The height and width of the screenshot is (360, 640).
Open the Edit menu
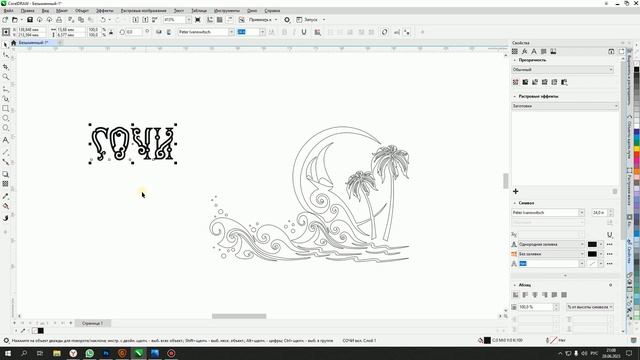click(x=27, y=11)
